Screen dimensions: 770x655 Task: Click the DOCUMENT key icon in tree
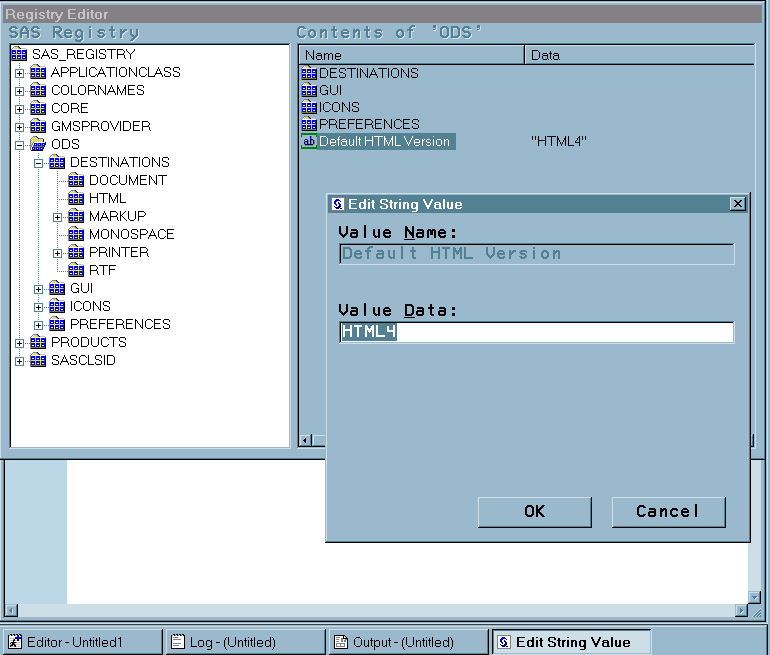click(76, 181)
